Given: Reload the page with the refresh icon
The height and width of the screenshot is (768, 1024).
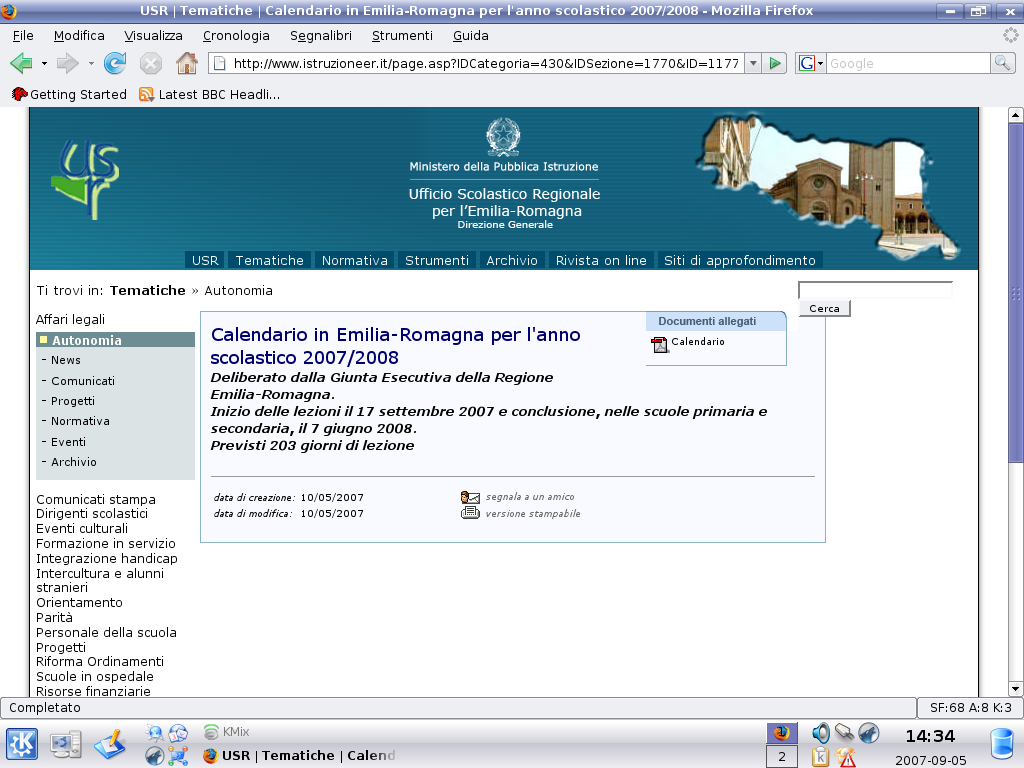Looking at the screenshot, I should pyautogui.click(x=115, y=63).
